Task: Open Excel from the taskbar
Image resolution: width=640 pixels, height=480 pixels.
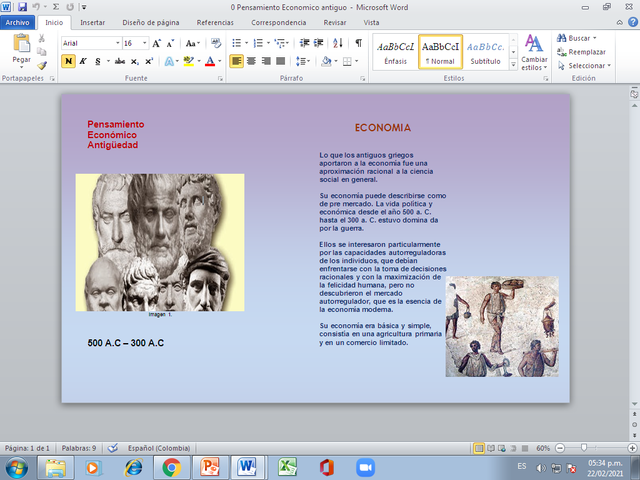Action: [x=288, y=467]
